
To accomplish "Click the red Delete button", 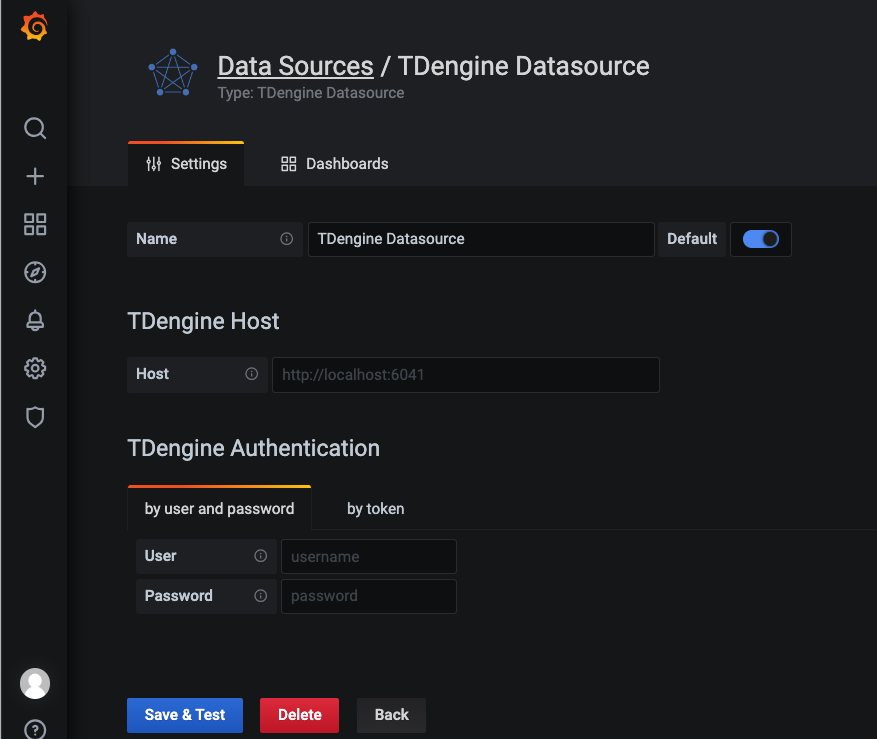I will [299, 715].
